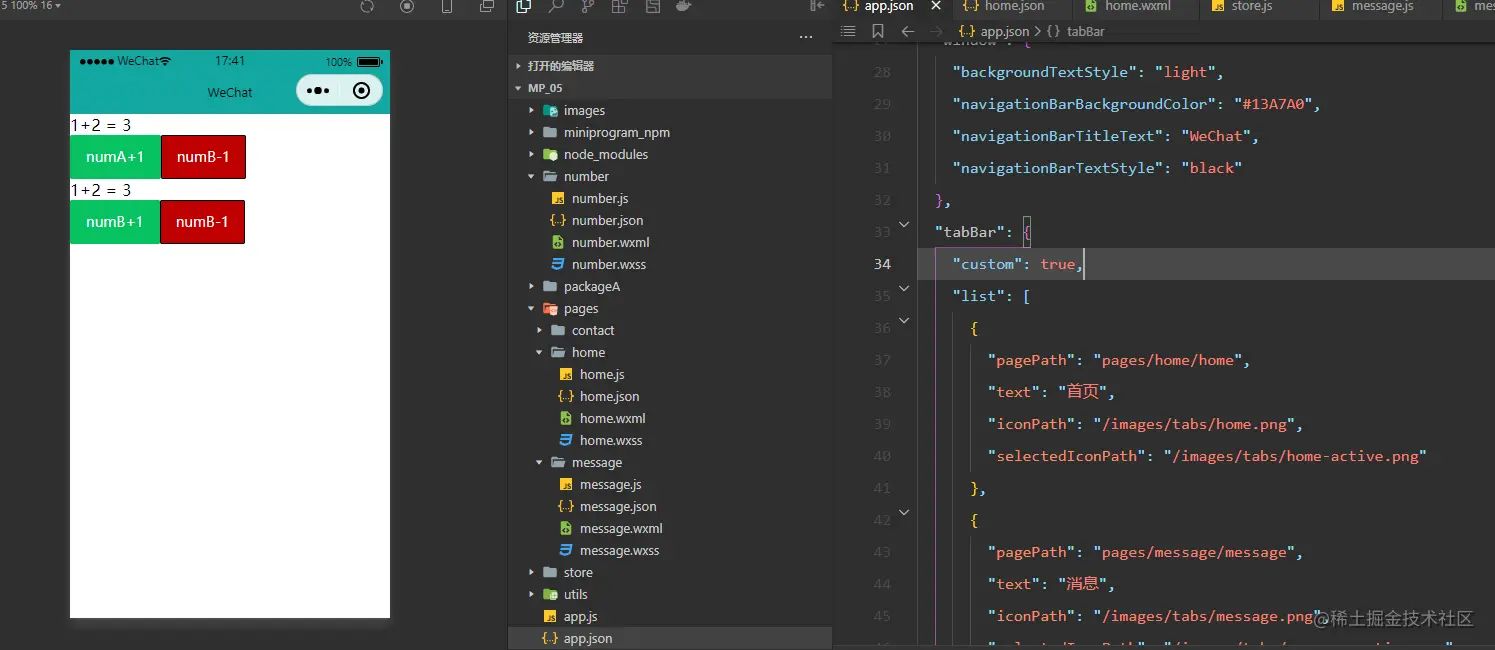Collapse the home folder in tree
Image resolution: width=1495 pixels, height=650 pixels.
pyautogui.click(x=670, y=352)
